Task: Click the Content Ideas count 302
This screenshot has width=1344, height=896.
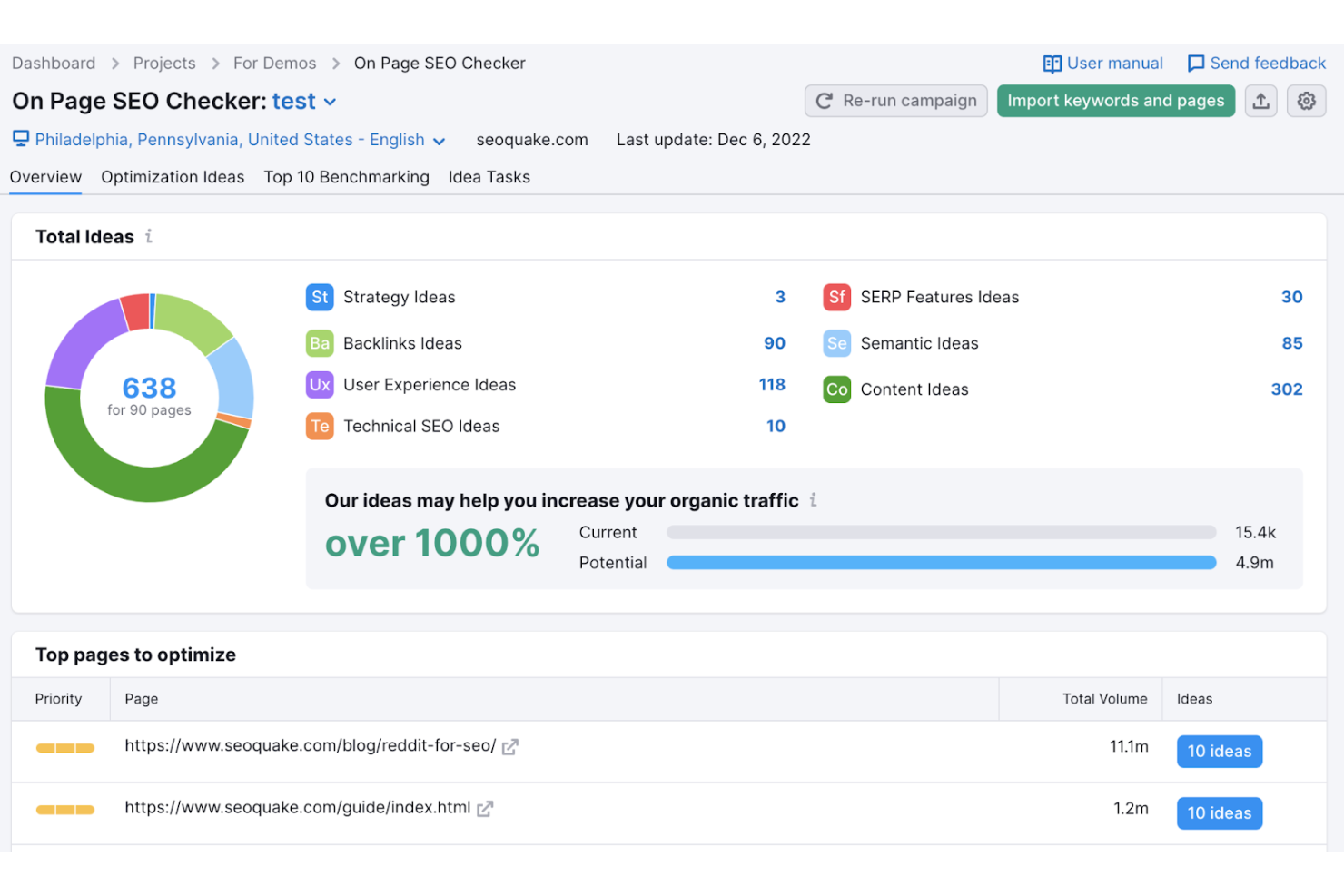Action: tap(1287, 389)
